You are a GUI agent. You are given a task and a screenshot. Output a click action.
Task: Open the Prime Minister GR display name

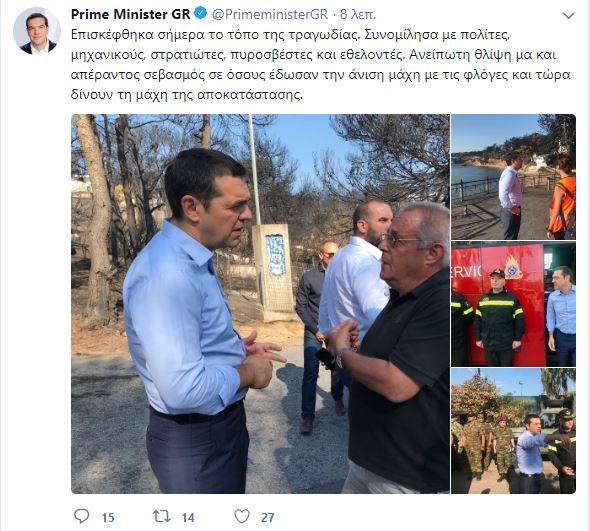131,14
